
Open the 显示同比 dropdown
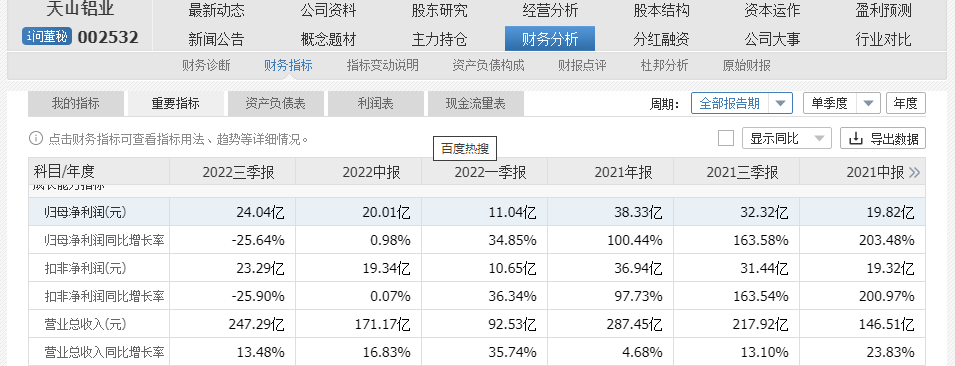click(786, 138)
